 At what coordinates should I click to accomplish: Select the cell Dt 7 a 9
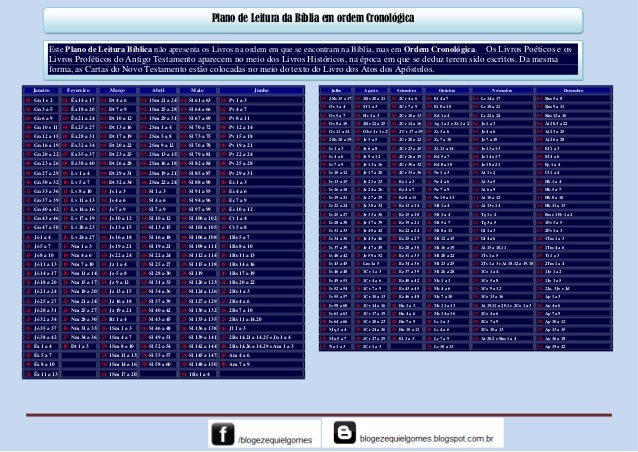(118, 109)
